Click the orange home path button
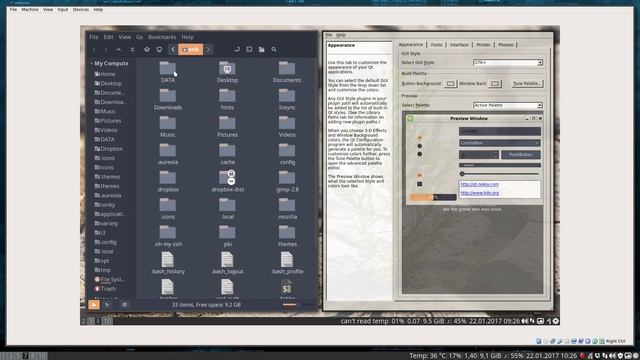Viewport: 640px width, 360px height. (x=191, y=49)
